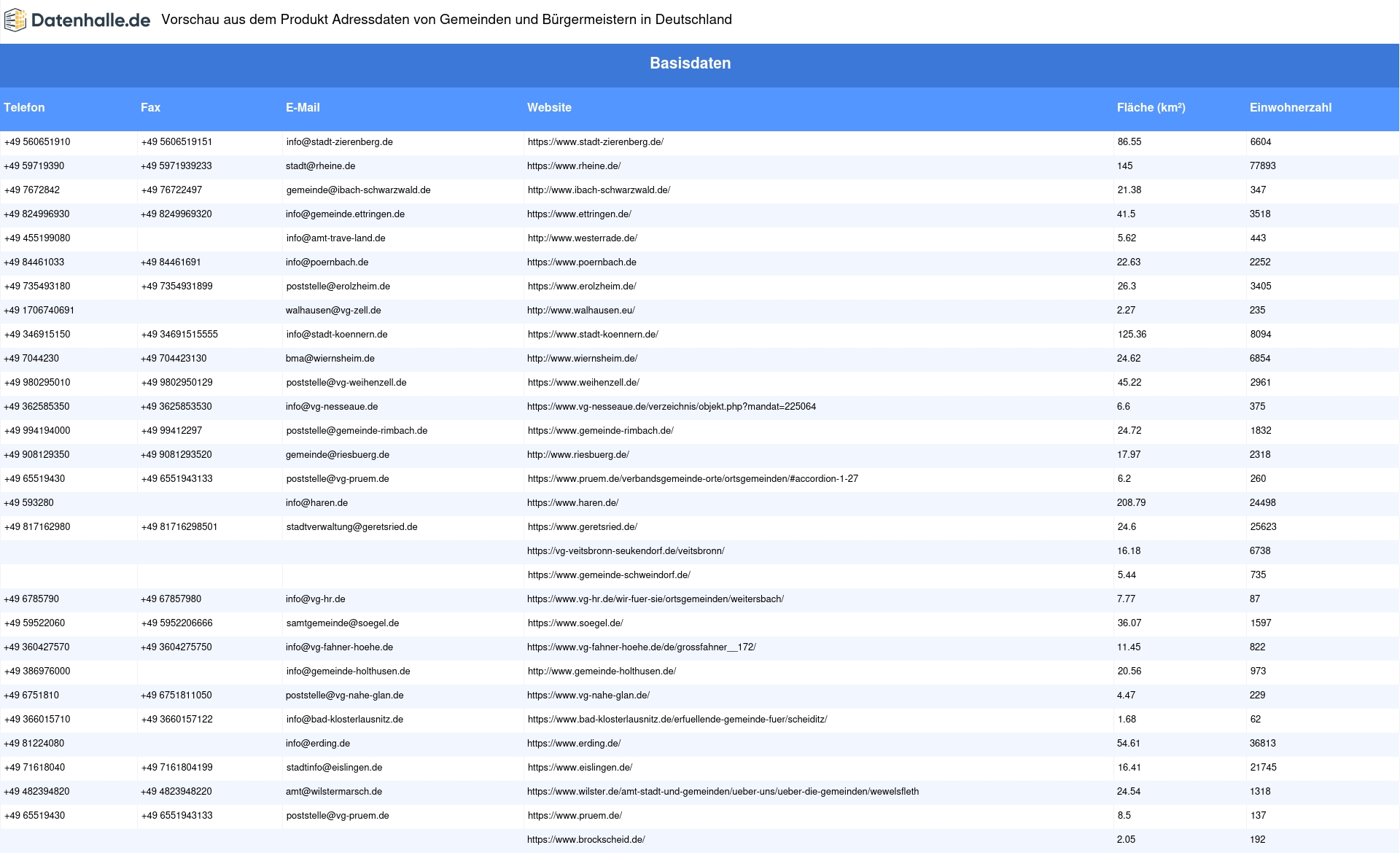Open https://www.ettringen.de/ website entry
Image resolution: width=1400 pixels, height=853 pixels.
point(579,214)
